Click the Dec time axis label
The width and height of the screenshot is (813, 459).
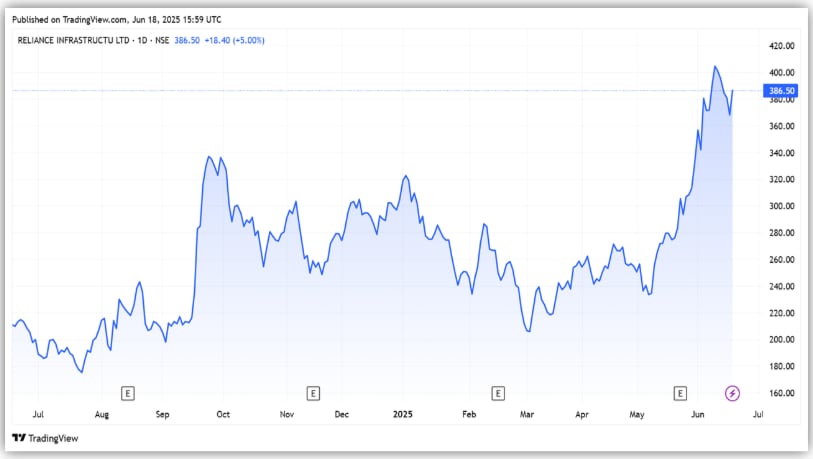(x=342, y=414)
